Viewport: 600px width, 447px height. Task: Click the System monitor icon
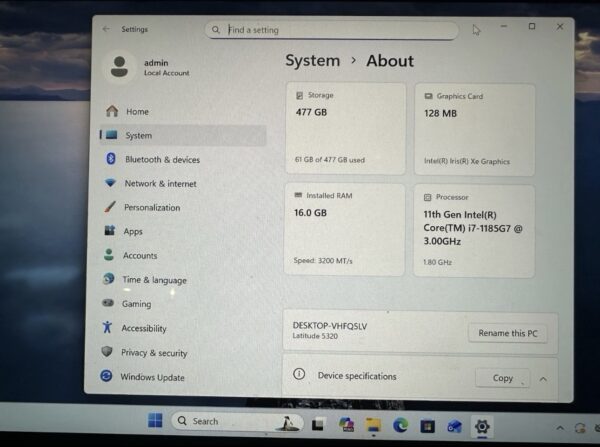(x=111, y=135)
